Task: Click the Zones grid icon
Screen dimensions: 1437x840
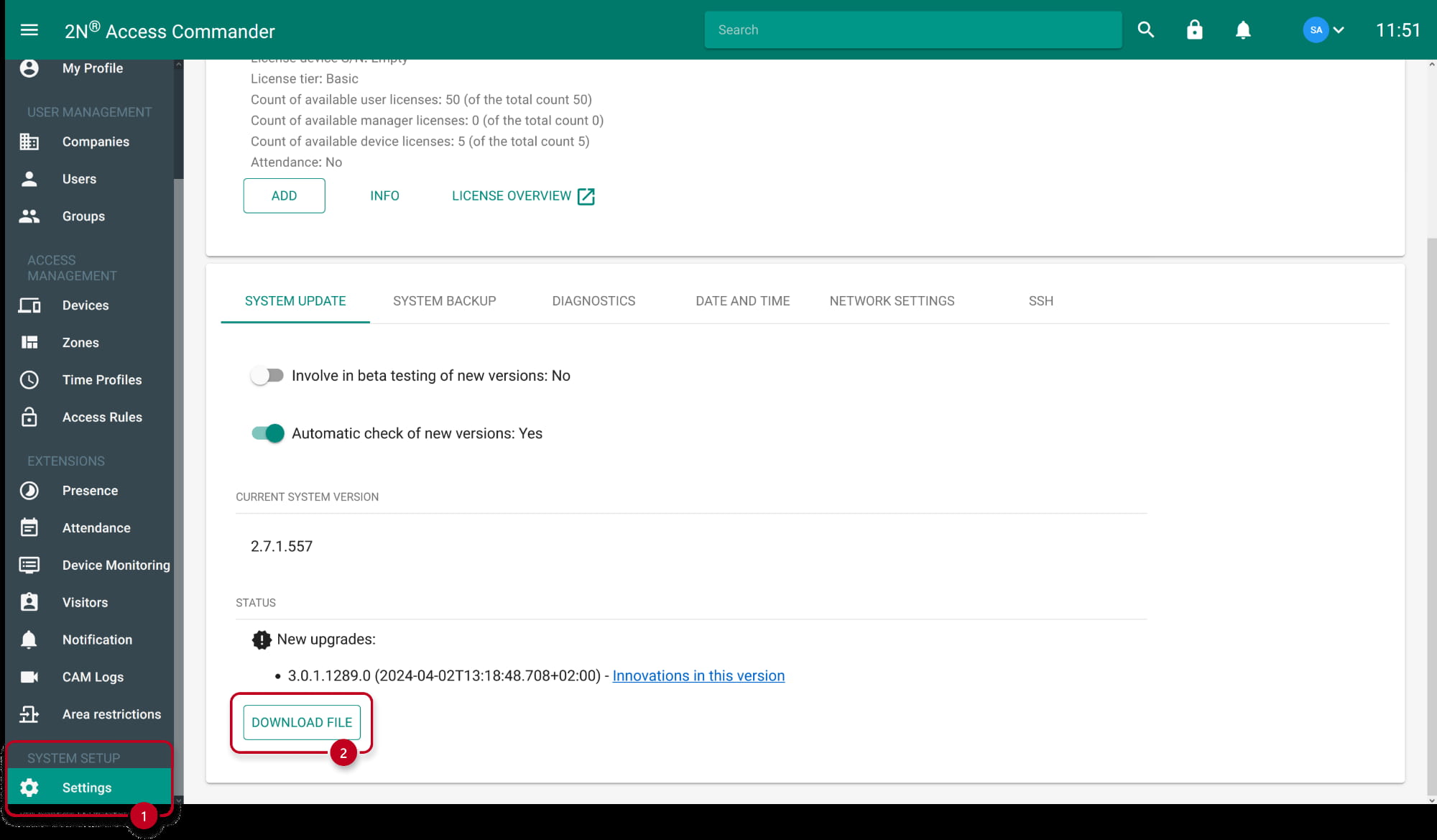Action: pyautogui.click(x=29, y=343)
